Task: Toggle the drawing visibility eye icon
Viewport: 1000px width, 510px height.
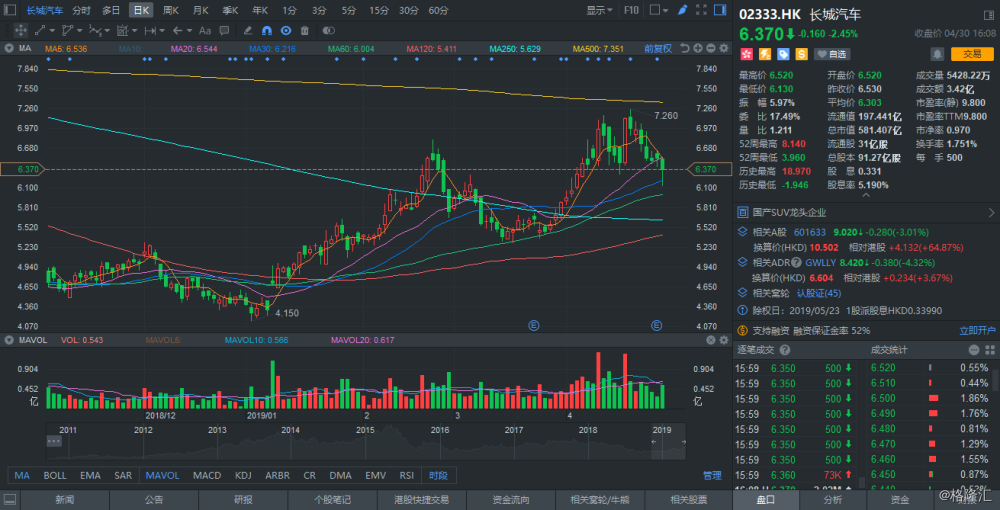Action: click(x=288, y=30)
